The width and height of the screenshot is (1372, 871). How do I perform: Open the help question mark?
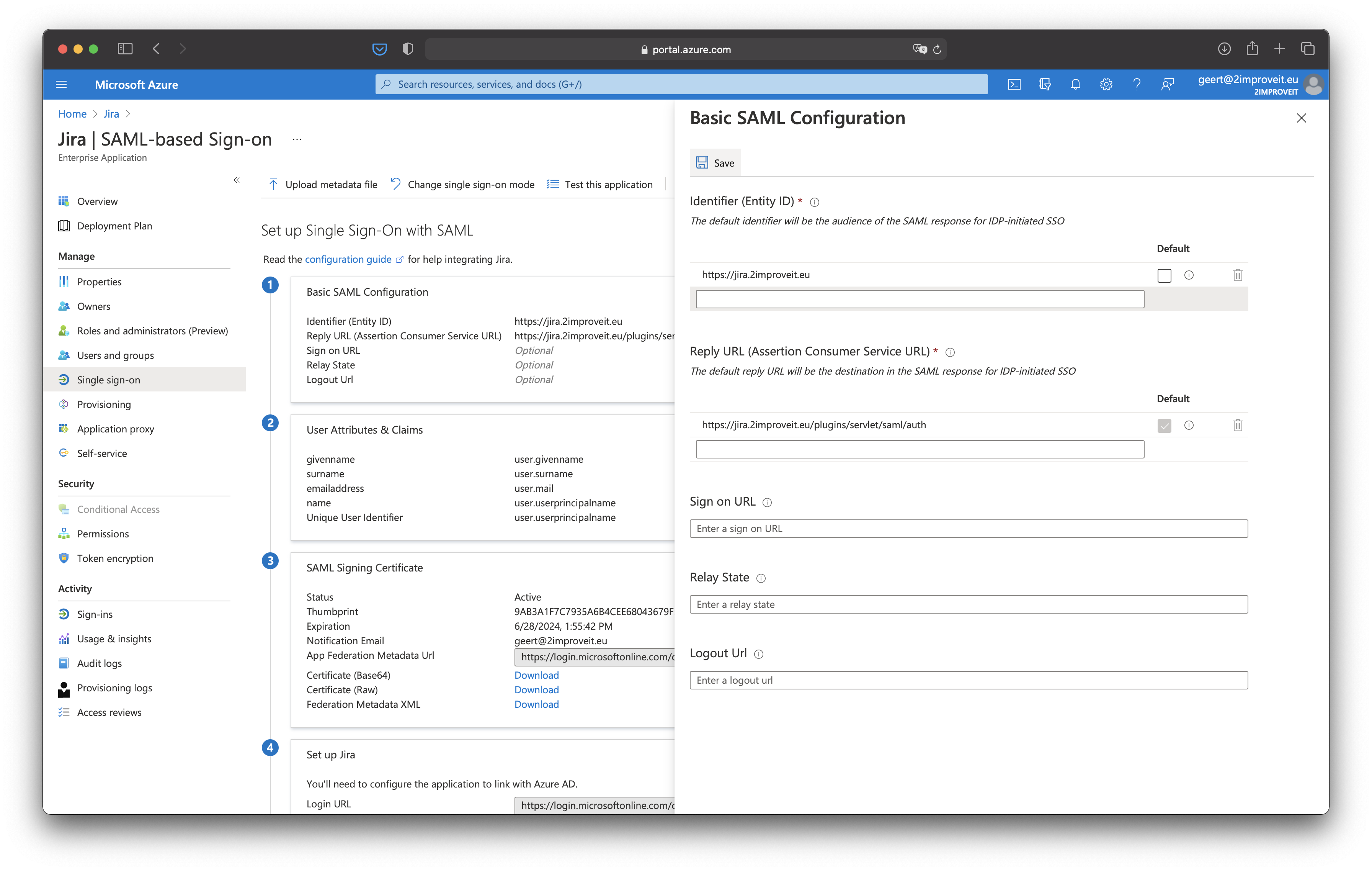click(1137, 84)
